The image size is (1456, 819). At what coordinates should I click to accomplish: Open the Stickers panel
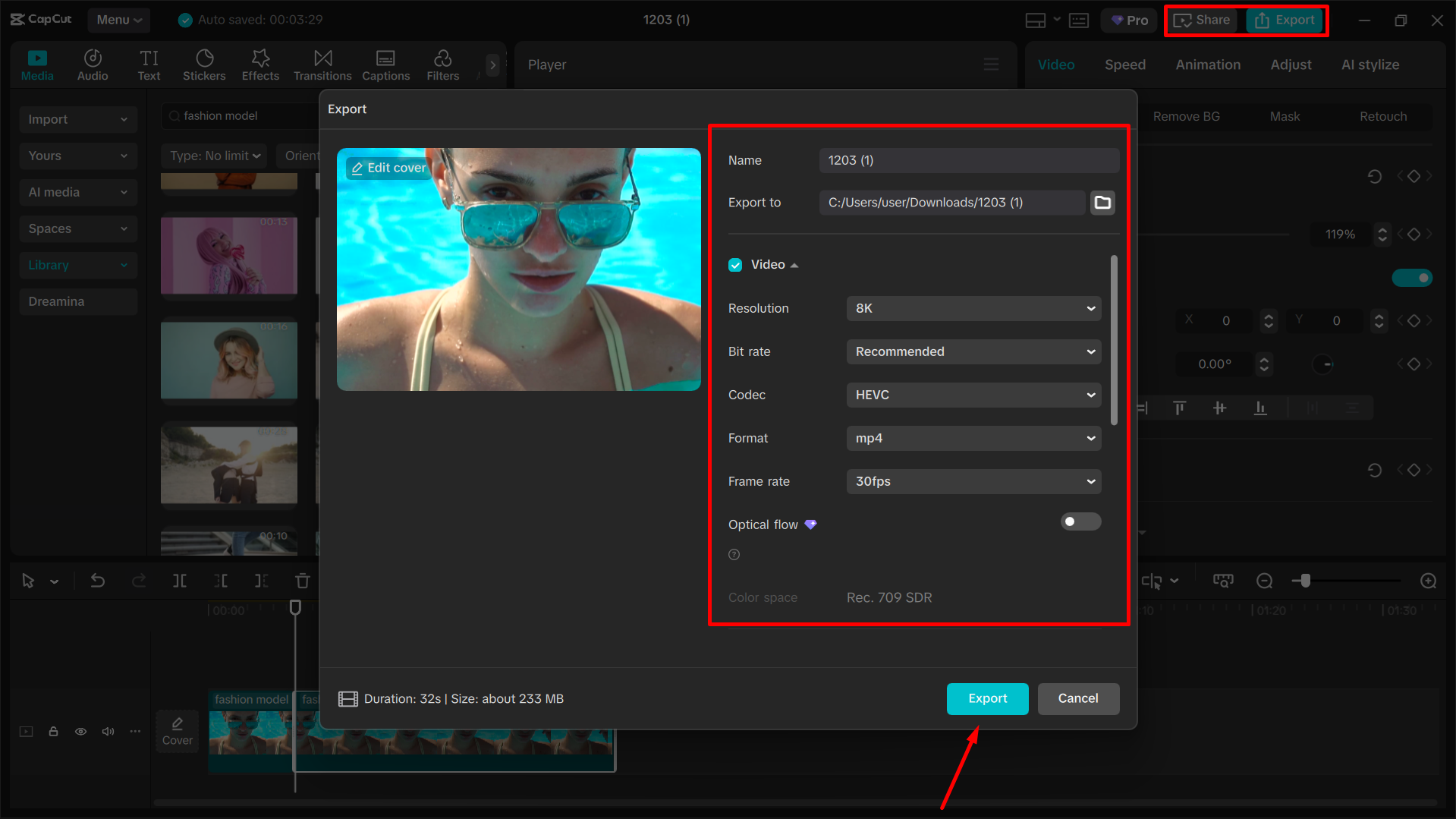(x=203, y=64)
